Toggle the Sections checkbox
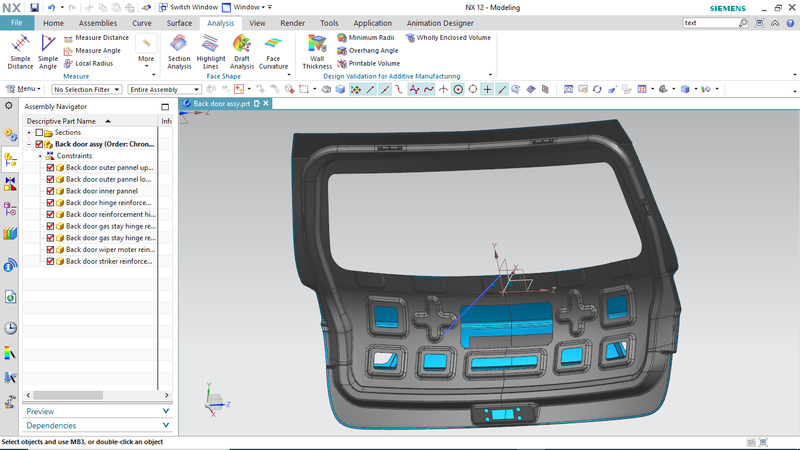800x450 pixels. [x=39, y=132]
